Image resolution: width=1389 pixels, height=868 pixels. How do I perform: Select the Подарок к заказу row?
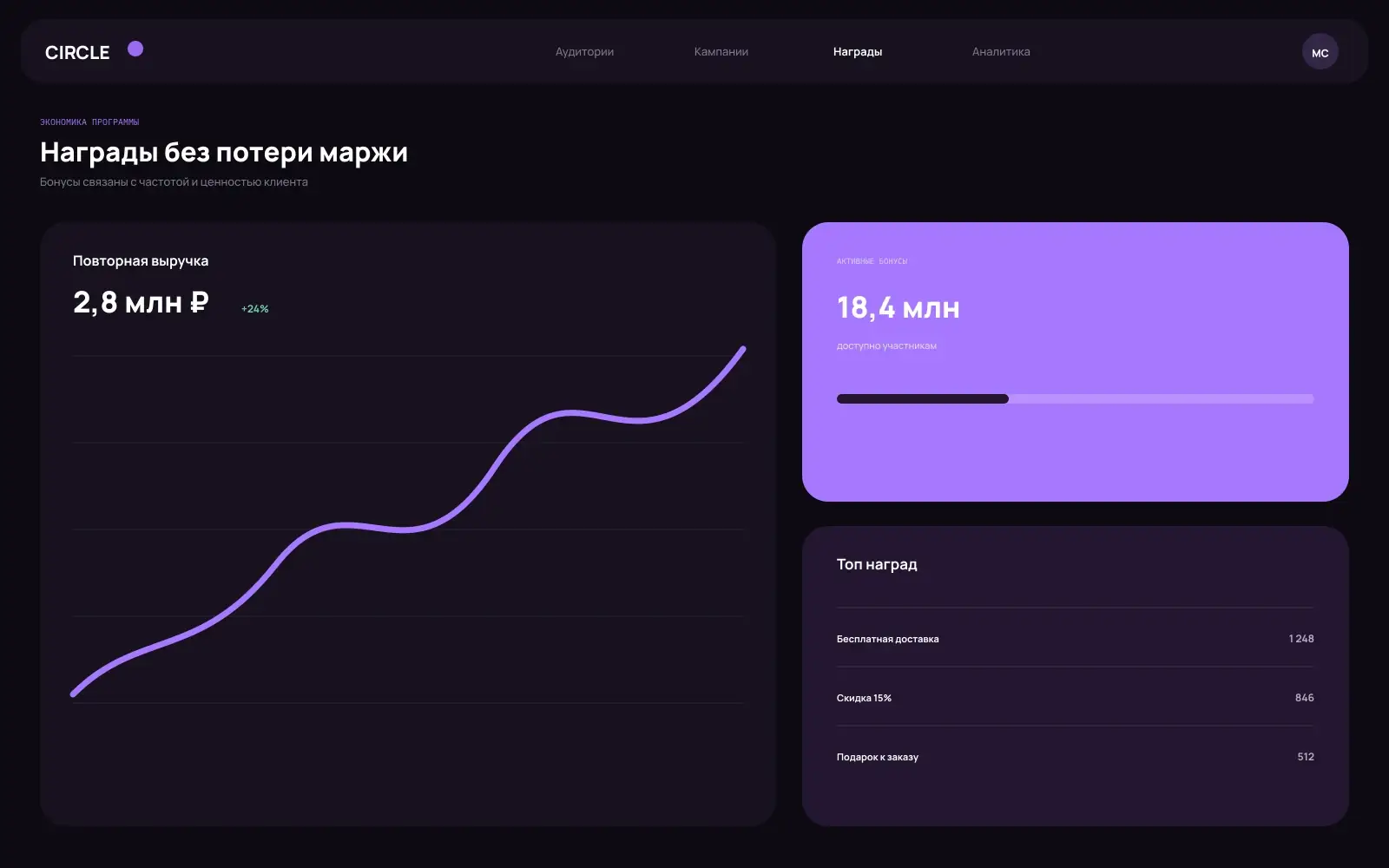(x=1075, y=757)
